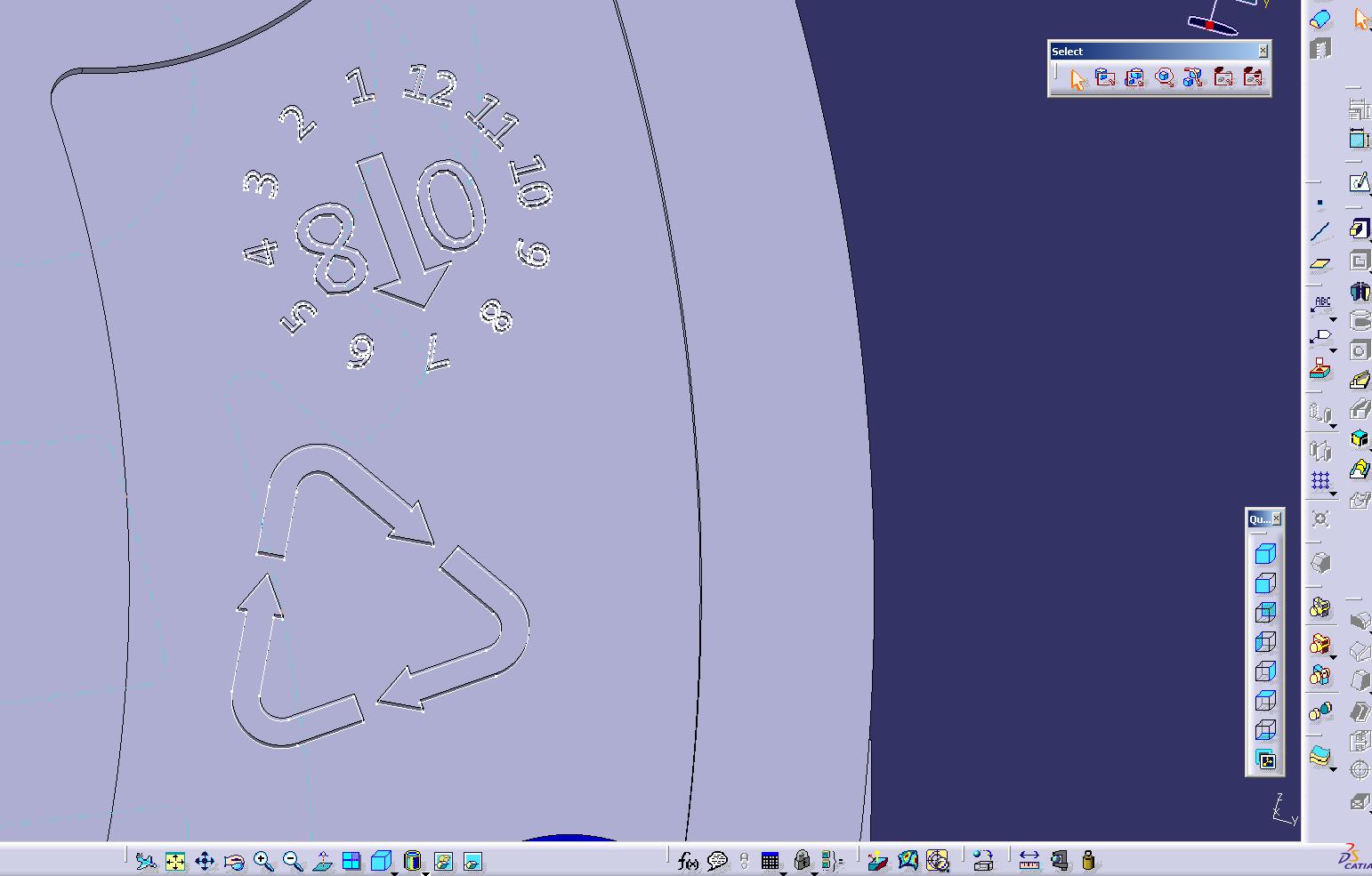Click the Measure Item icon

point(1059,861)
